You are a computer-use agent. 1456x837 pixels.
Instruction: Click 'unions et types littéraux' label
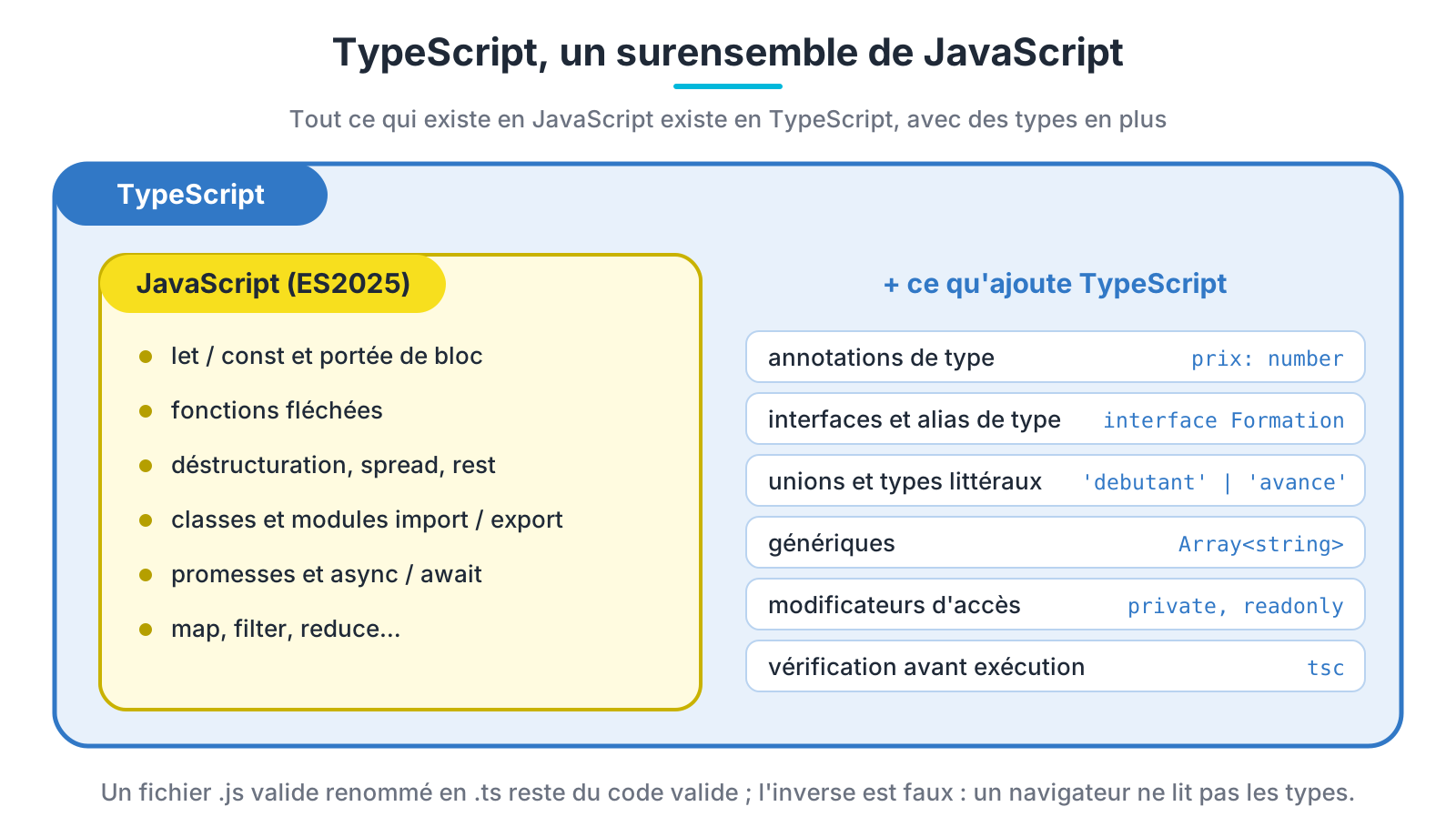pyautogui.click(x=905, y=481)
